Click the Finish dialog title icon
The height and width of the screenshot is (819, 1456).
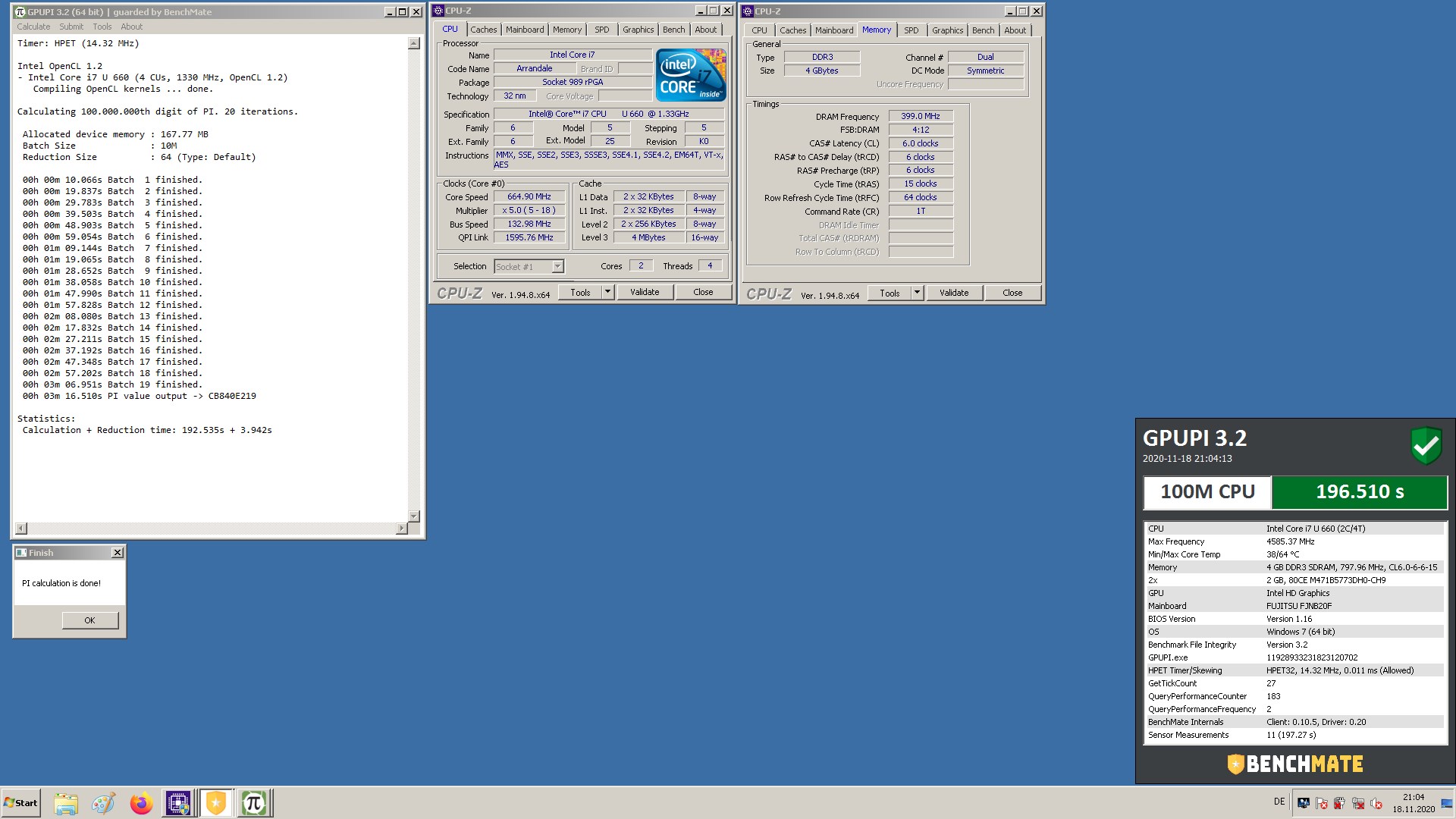(21, 553)
